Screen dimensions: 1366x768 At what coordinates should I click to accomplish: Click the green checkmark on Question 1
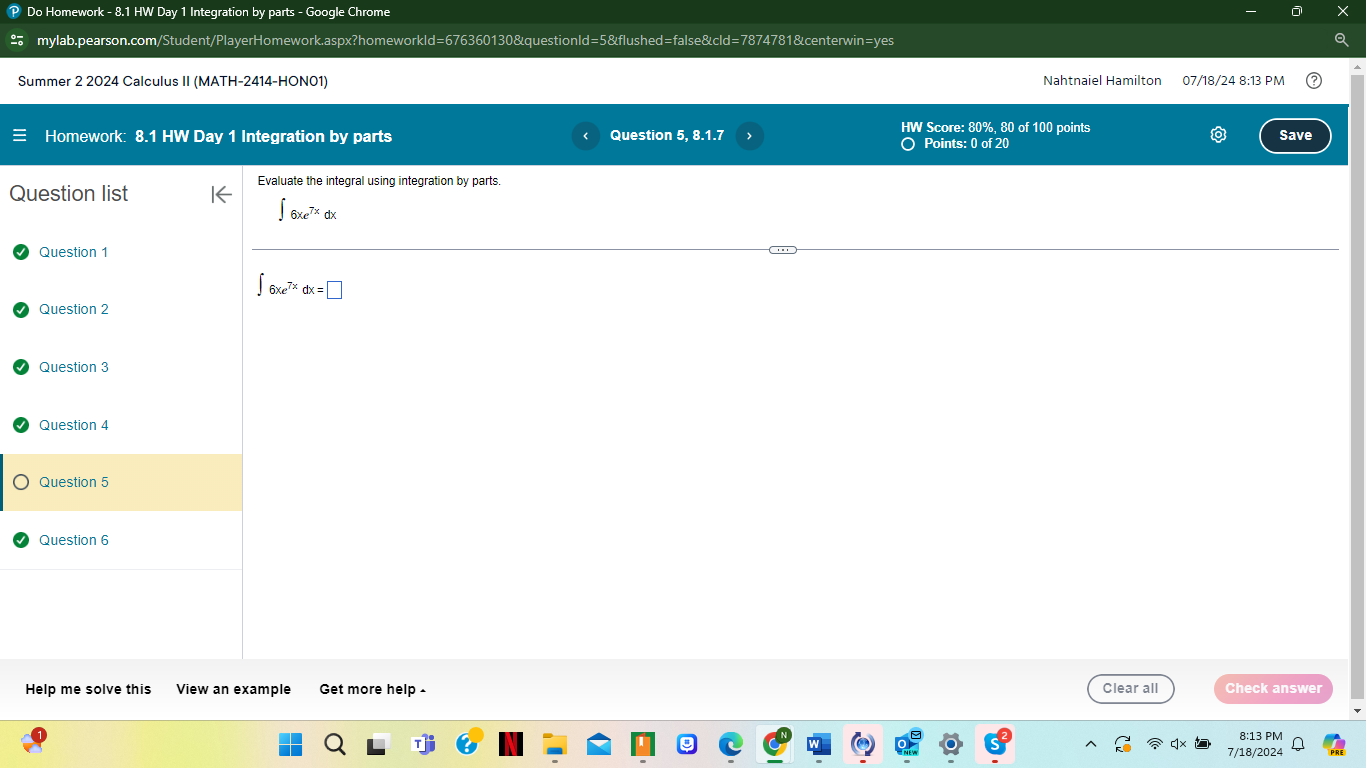(21, 252)
